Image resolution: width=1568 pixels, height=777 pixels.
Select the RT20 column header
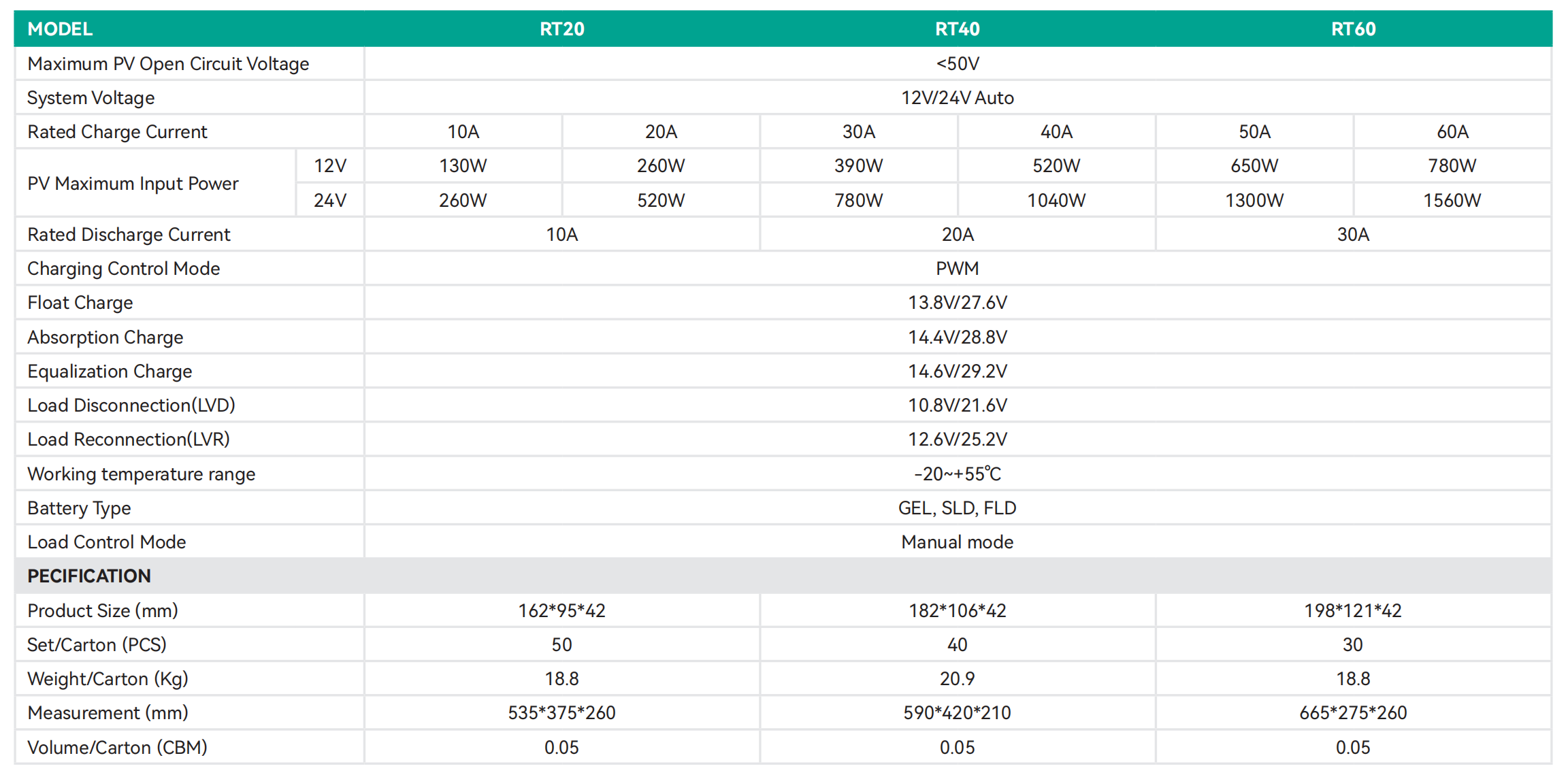(561, 29)
